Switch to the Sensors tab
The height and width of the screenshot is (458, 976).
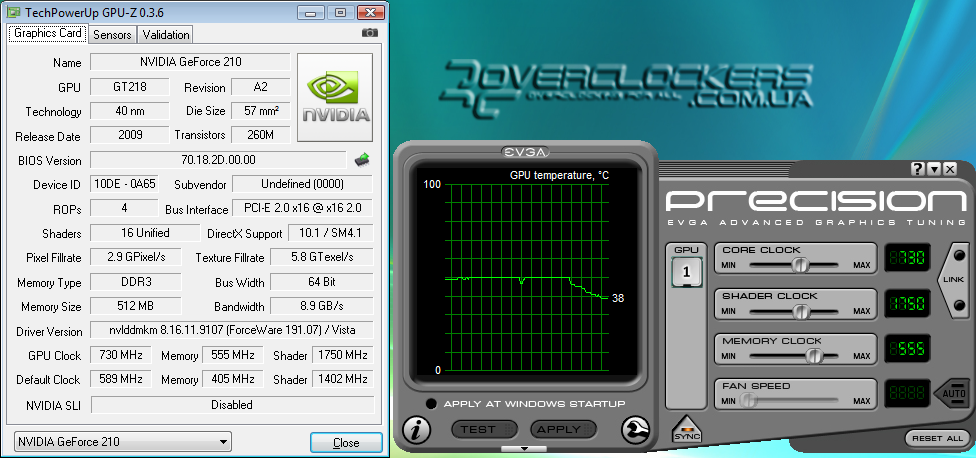[x=112, y=35]
